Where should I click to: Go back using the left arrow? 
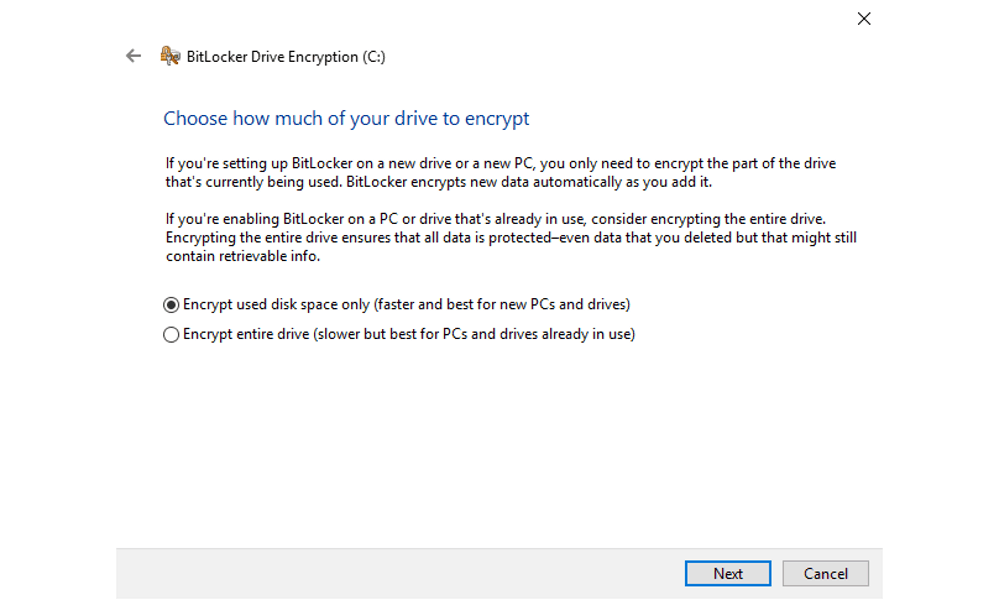133,56
